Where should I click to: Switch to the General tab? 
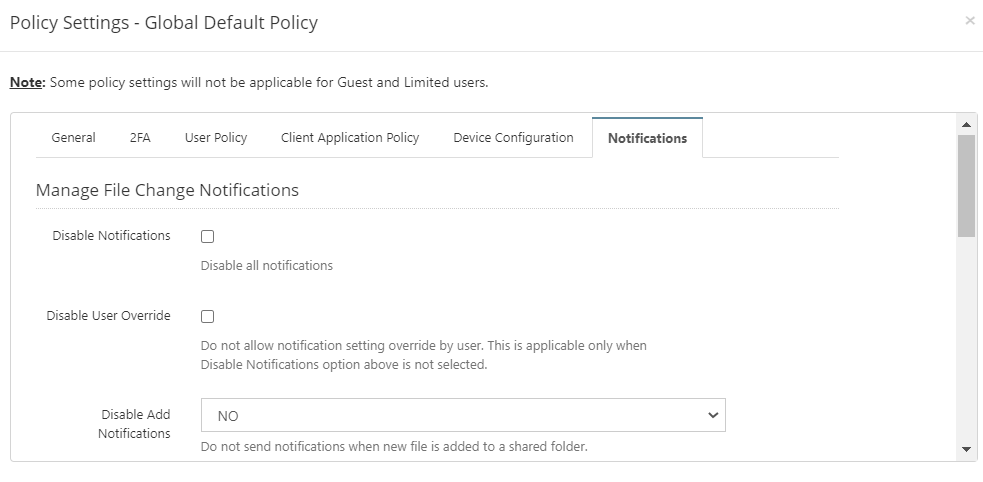73,137
